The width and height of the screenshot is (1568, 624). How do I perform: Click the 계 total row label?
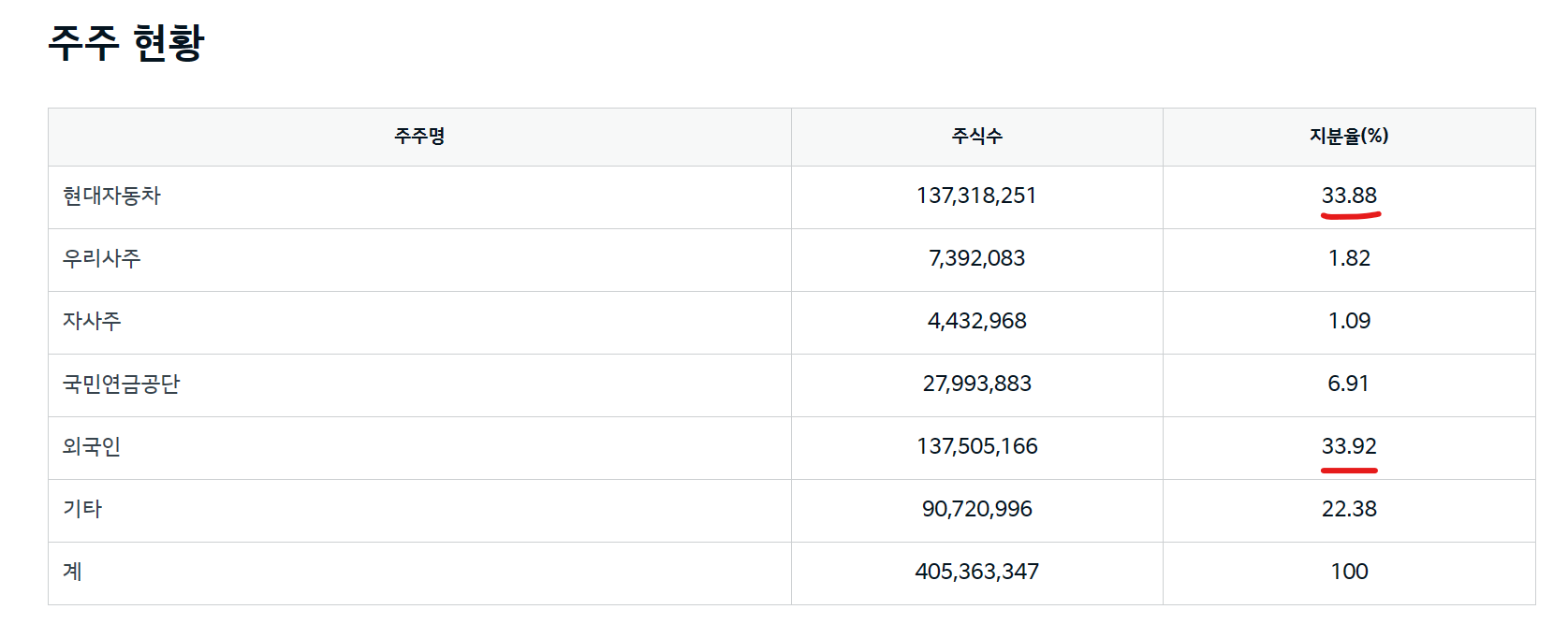[x=72, y=573]
